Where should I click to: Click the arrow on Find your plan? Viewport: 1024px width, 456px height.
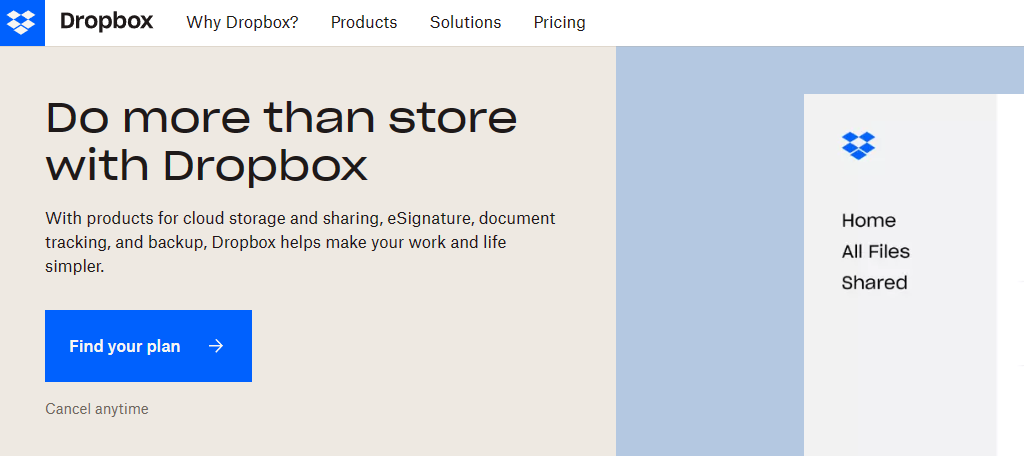[216, 346]
